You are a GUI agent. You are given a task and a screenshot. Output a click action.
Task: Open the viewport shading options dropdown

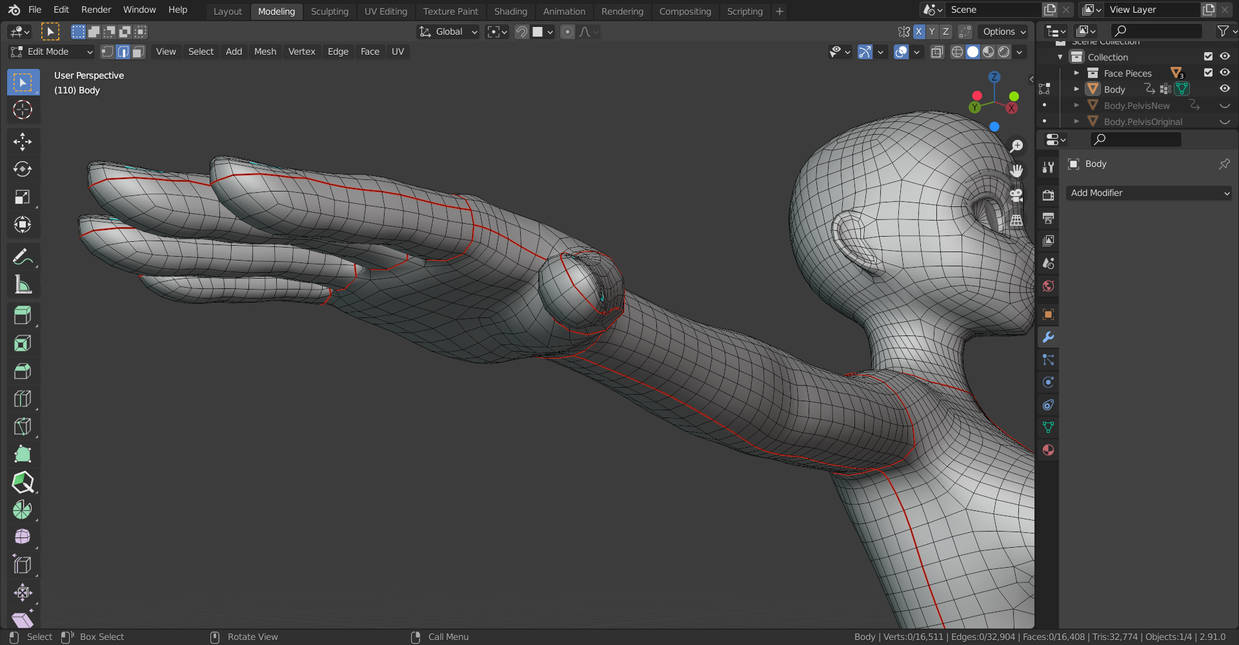[1020, 52]
